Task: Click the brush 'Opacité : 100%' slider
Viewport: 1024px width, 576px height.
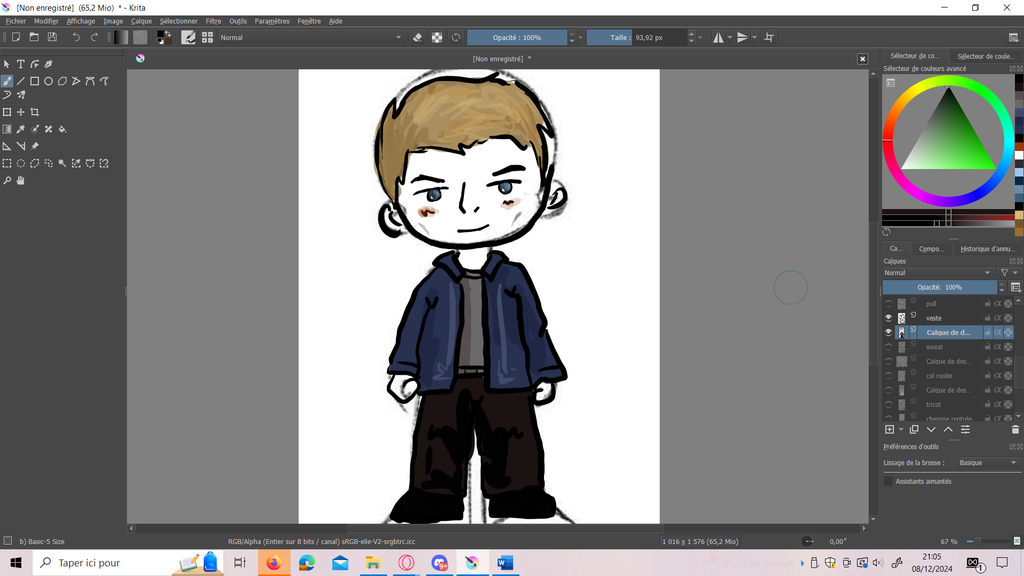Action: 517,37
